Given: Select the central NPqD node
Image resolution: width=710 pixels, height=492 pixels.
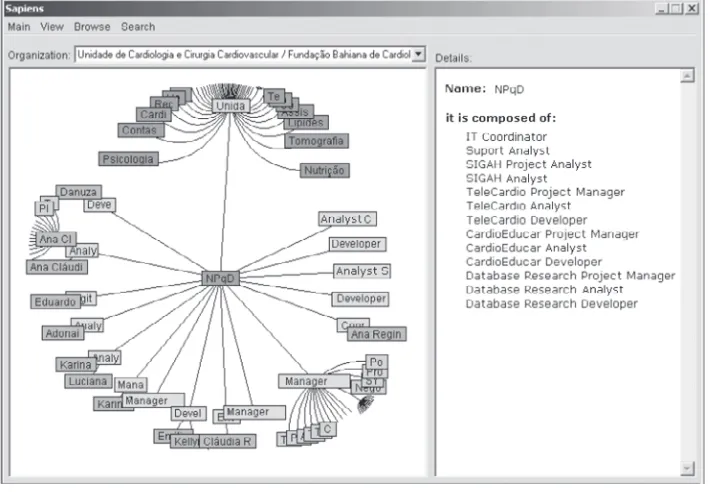Looking at the screenshot, I should click(x=220, y=278).
